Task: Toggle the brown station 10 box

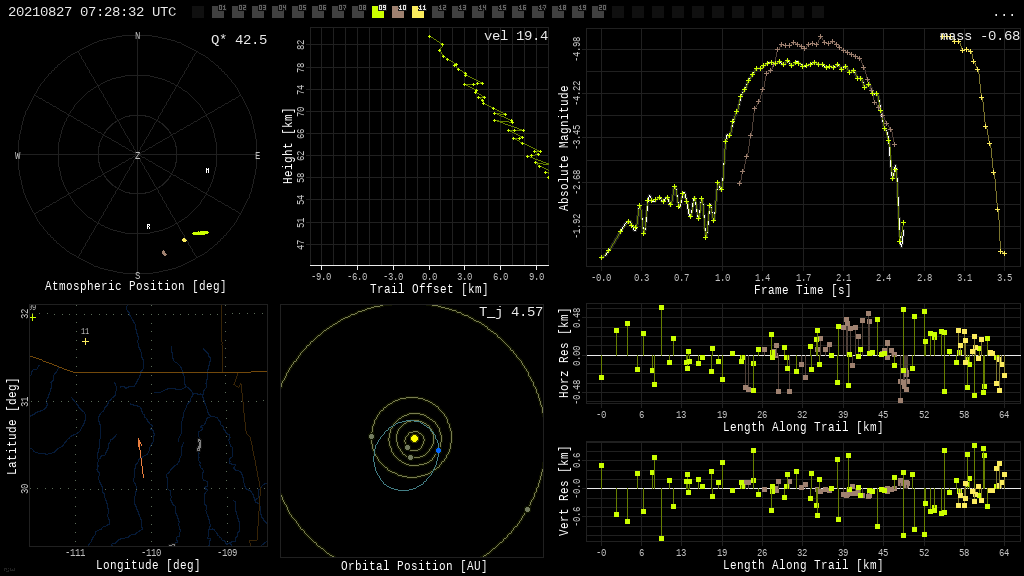Action: coord(398,12)
